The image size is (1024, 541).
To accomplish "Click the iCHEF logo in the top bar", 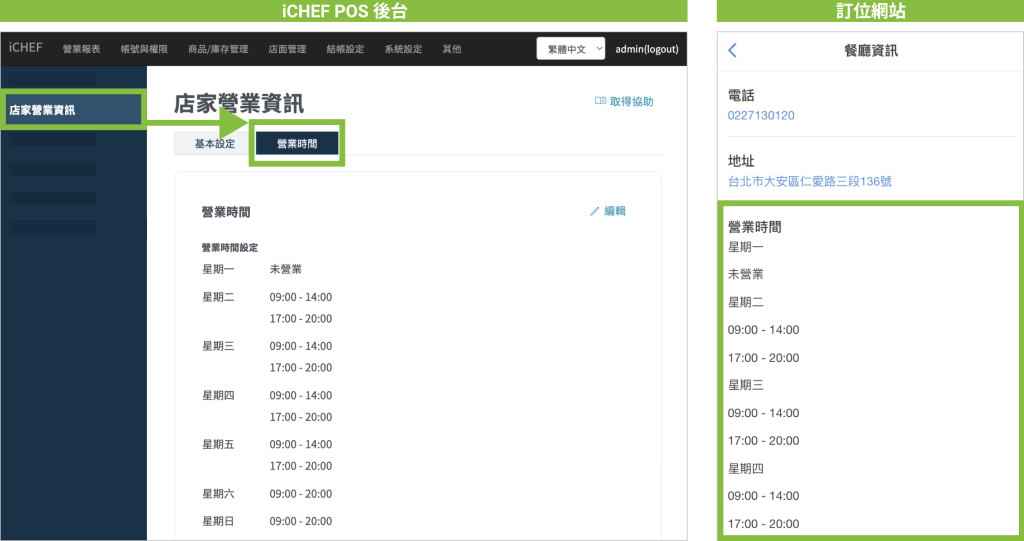I will [25, 48].
